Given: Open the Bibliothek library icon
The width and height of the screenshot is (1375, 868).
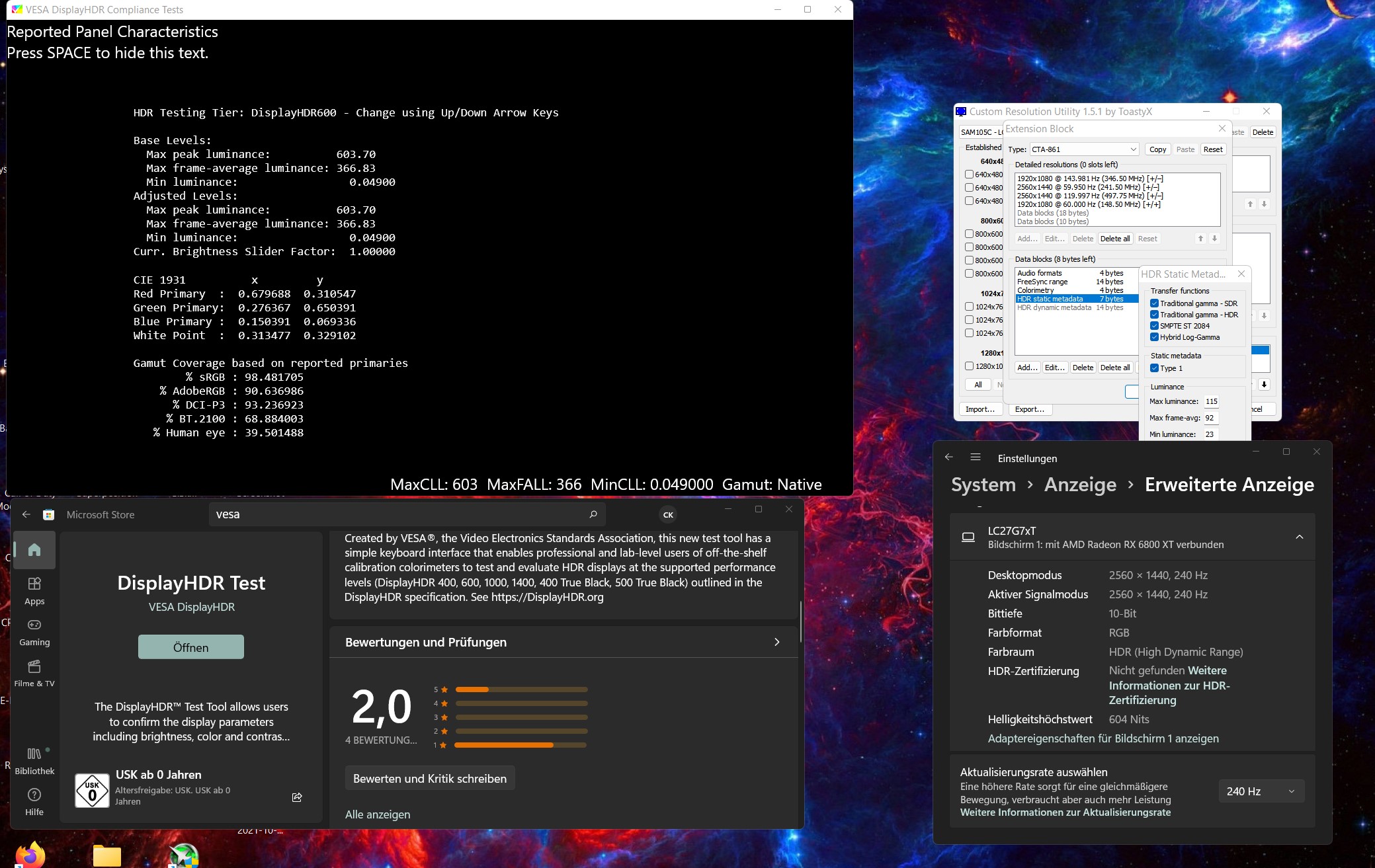Looking at the screenshot, I should 34,760.
